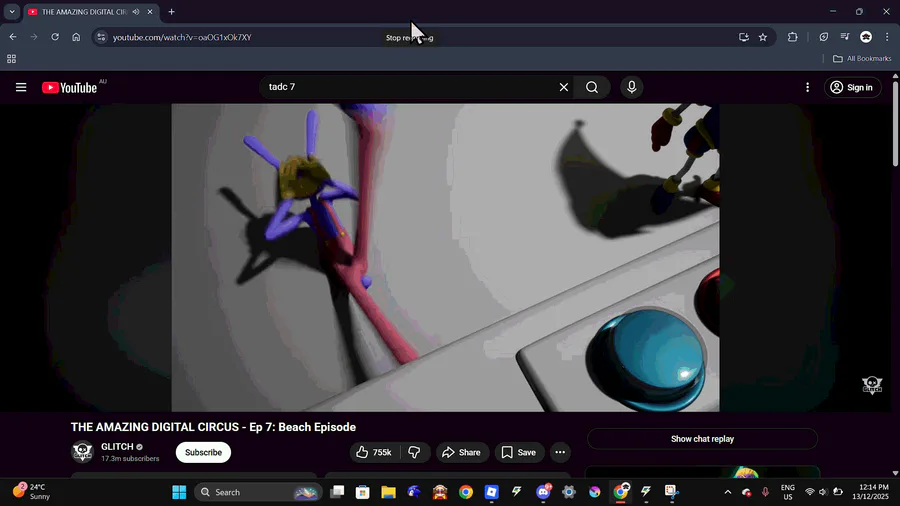Viewport: 900px width, 506px height.
Task: Open the performance leaf icon in toolbar
Action: coord(824,37)
